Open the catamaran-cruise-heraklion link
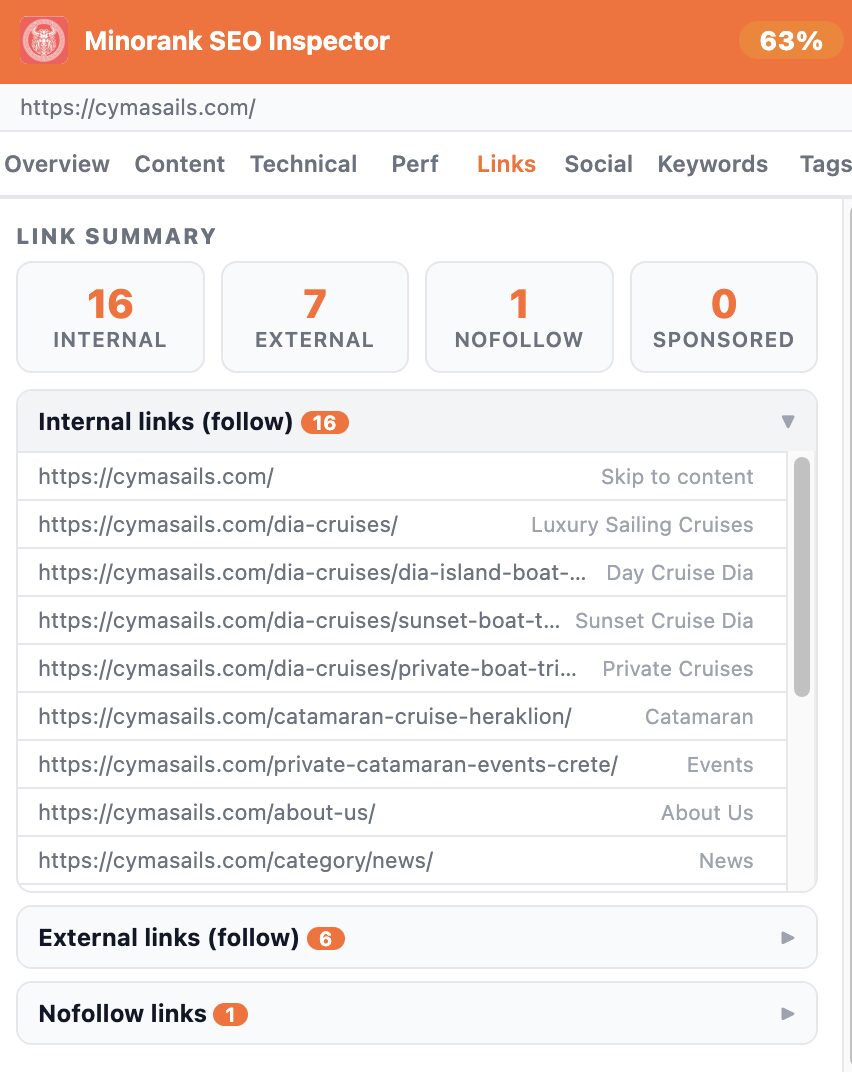The image size is (852, 1072). (305, 716)
